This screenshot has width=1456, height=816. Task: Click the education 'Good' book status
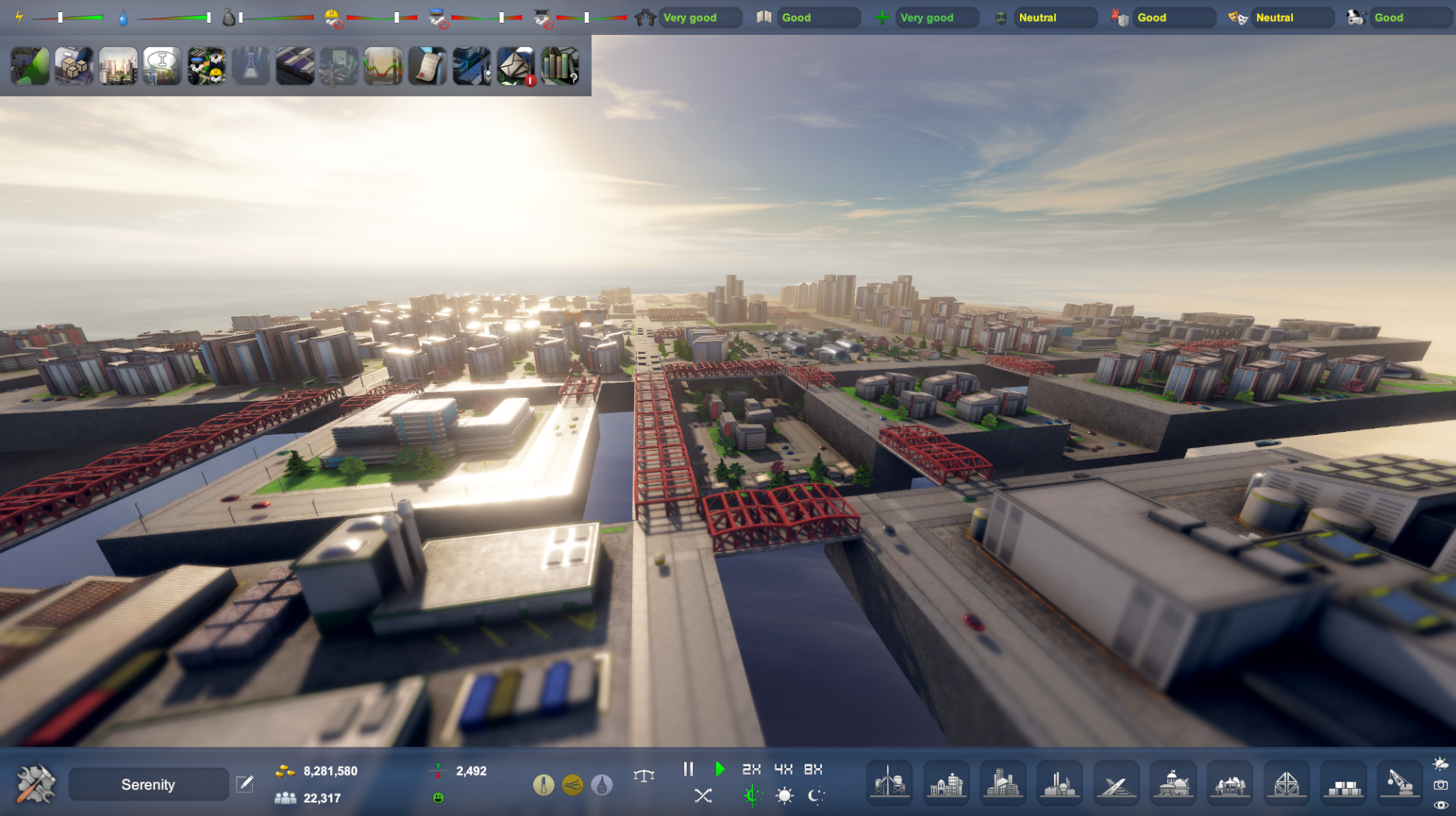click(x=819, y=17)
